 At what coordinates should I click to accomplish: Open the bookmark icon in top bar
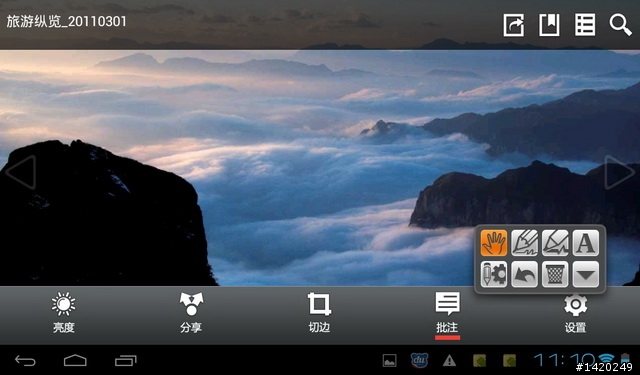pos(549,25)
